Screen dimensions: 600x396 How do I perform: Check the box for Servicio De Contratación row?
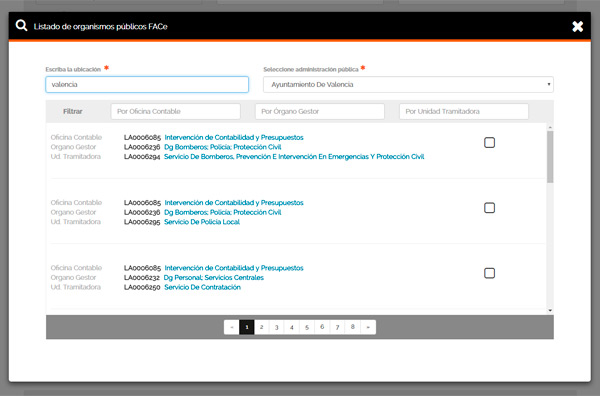click(x=489, y=273)
